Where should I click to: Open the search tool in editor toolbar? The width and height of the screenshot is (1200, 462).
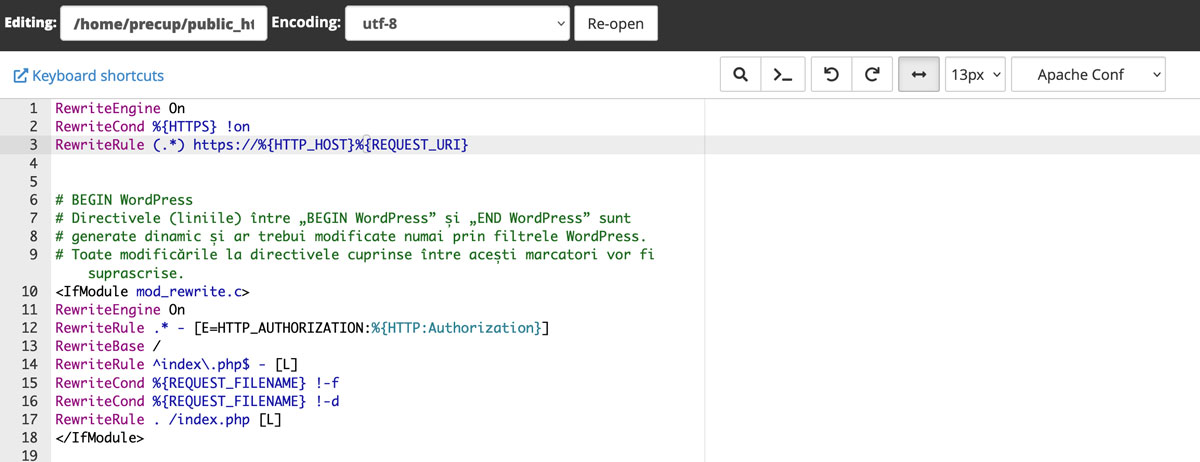[741, 75]
